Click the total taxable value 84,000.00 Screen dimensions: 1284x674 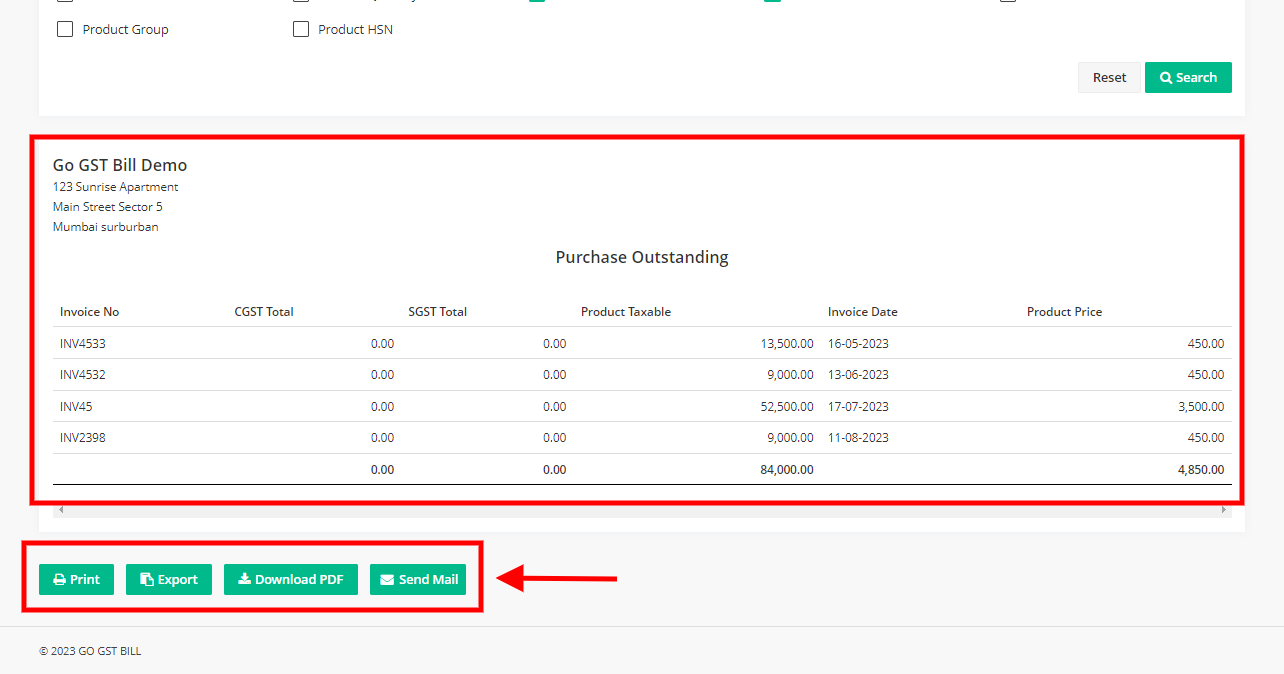tap(786, 470)
